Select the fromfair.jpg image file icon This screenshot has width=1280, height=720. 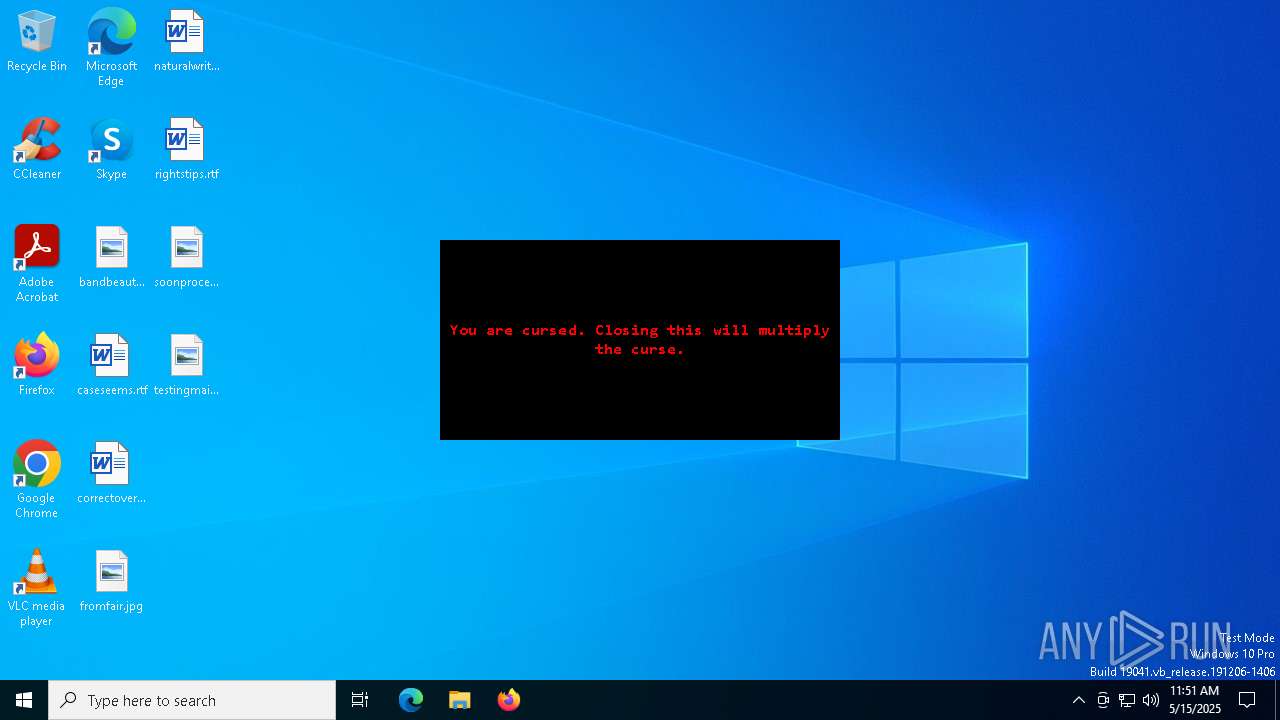[x=111, y=582]
